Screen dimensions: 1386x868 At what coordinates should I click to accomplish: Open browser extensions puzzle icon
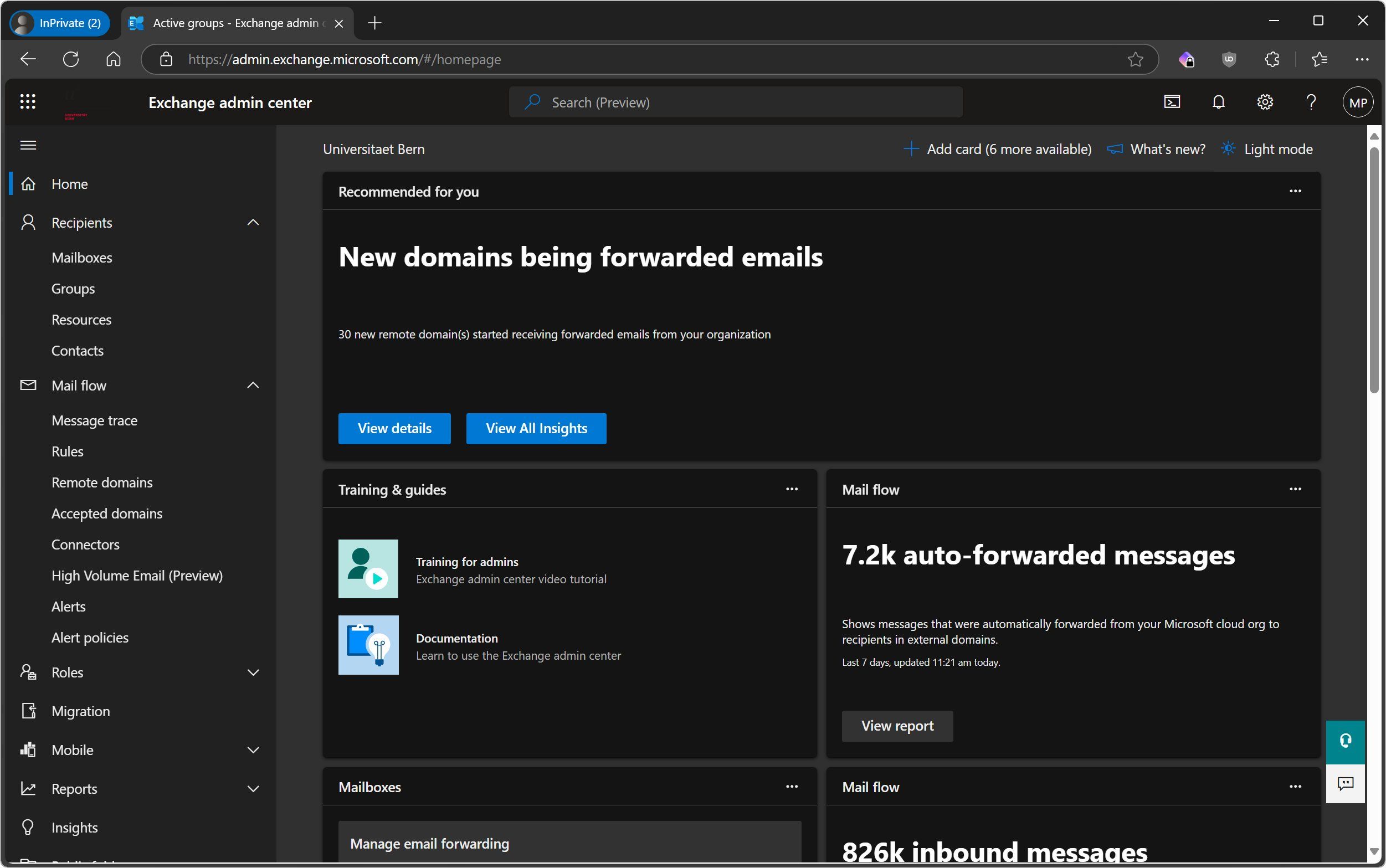1272,59
